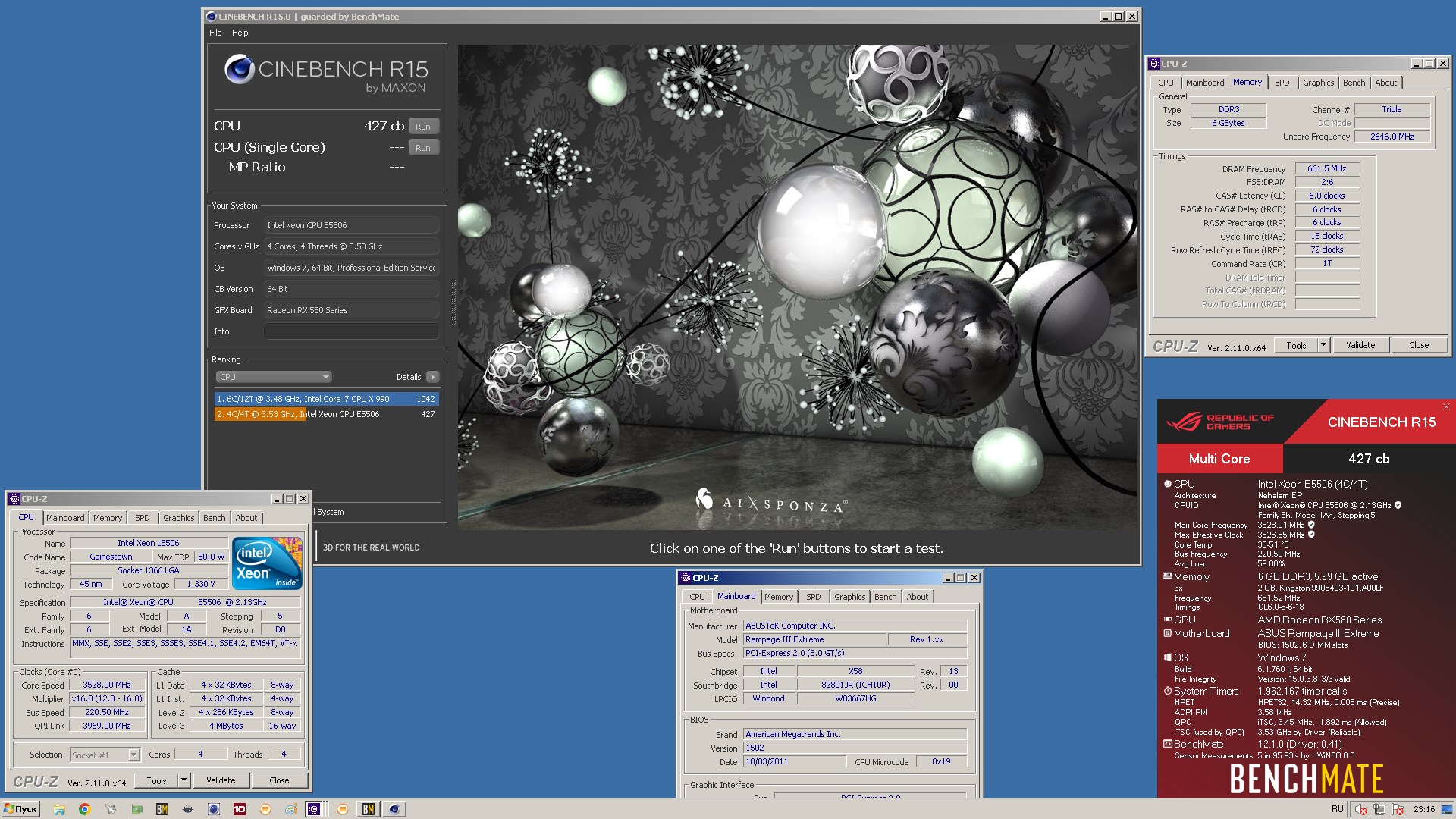This screenshot has width=1456, height=819.
Task: Run the CPU multi-core test
Action: point(423,127)
